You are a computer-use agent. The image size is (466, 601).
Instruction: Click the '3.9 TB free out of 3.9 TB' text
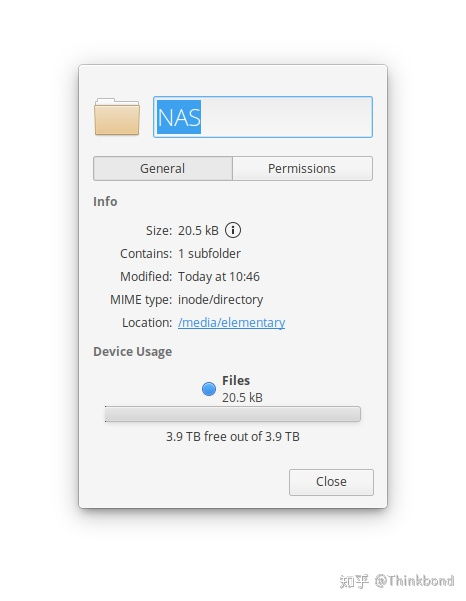click(x=233, y=436)
